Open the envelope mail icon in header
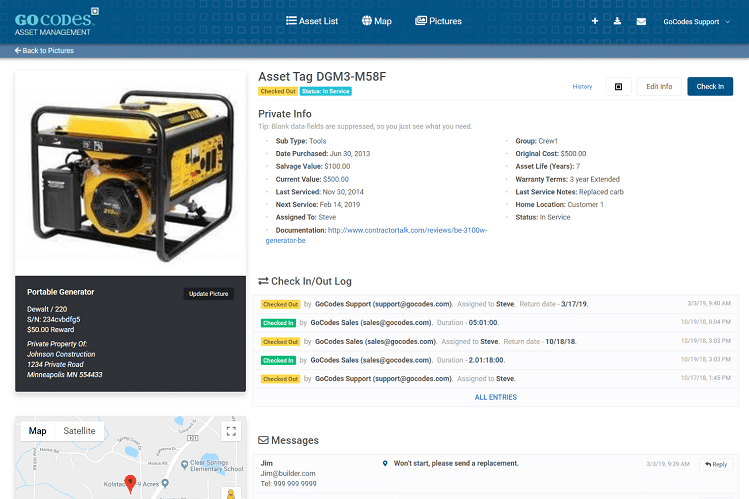 tap(641, 21)
